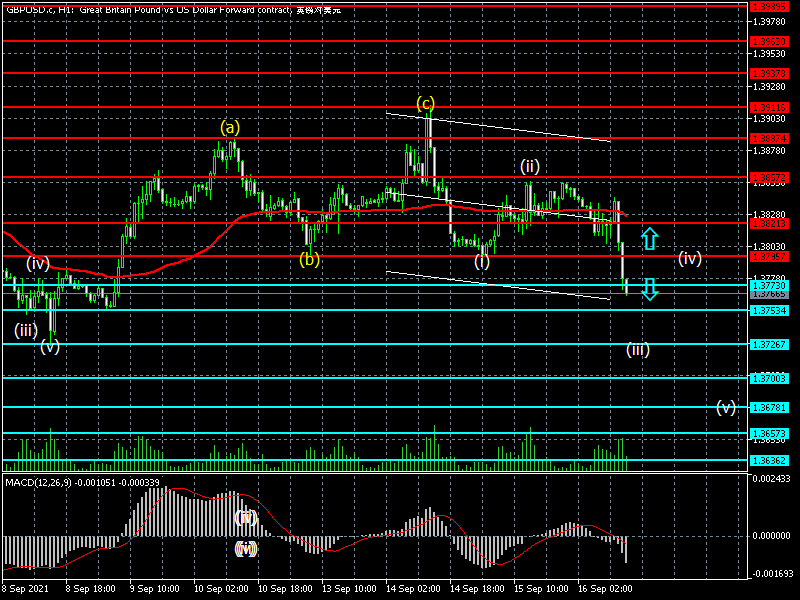Image resolution: width=800 pixels, height=600 pixels.
Task: Click the red 1.39378 price tag
Action: coord(769,73)
